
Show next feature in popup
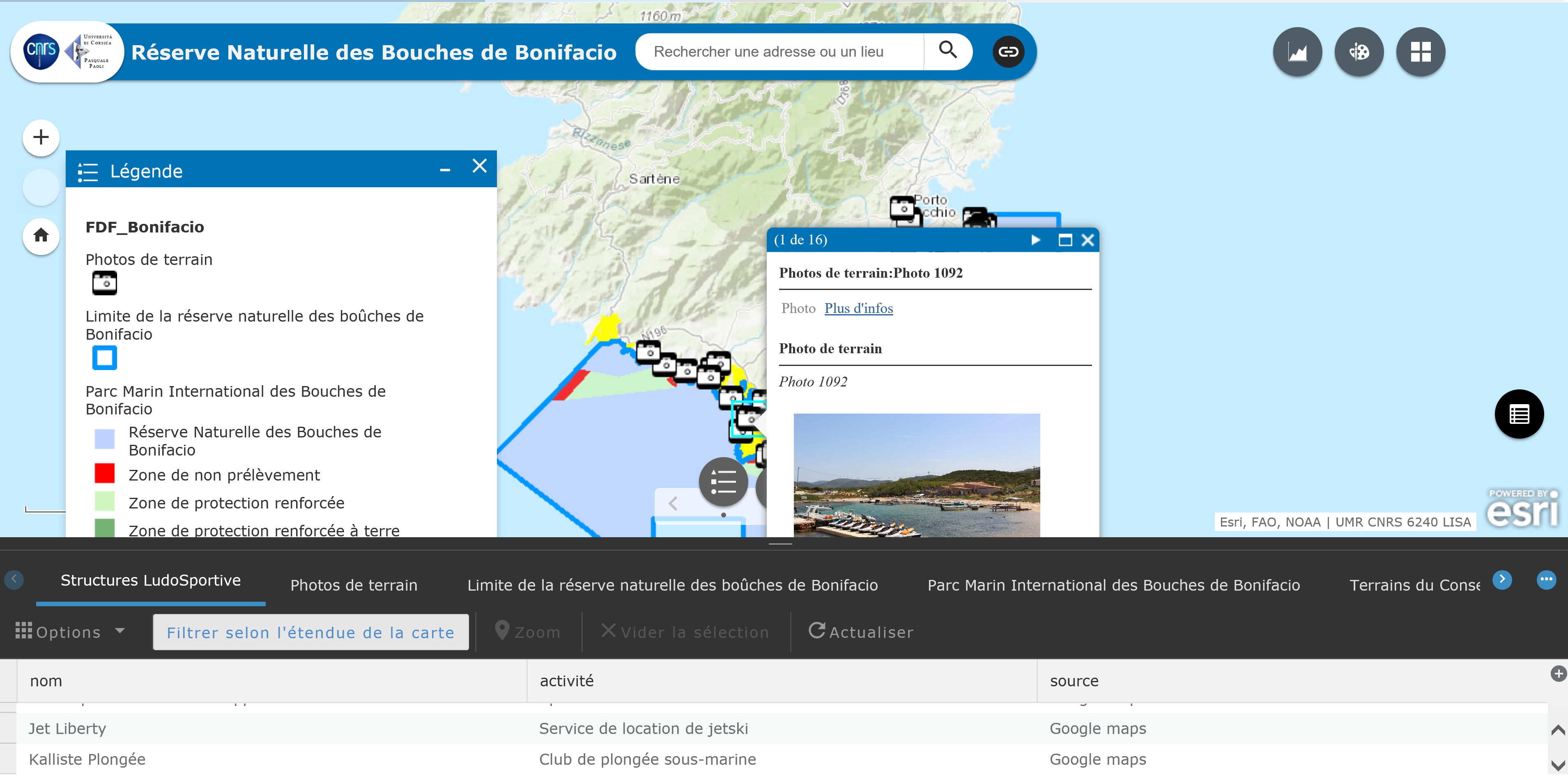[1035, 240]
